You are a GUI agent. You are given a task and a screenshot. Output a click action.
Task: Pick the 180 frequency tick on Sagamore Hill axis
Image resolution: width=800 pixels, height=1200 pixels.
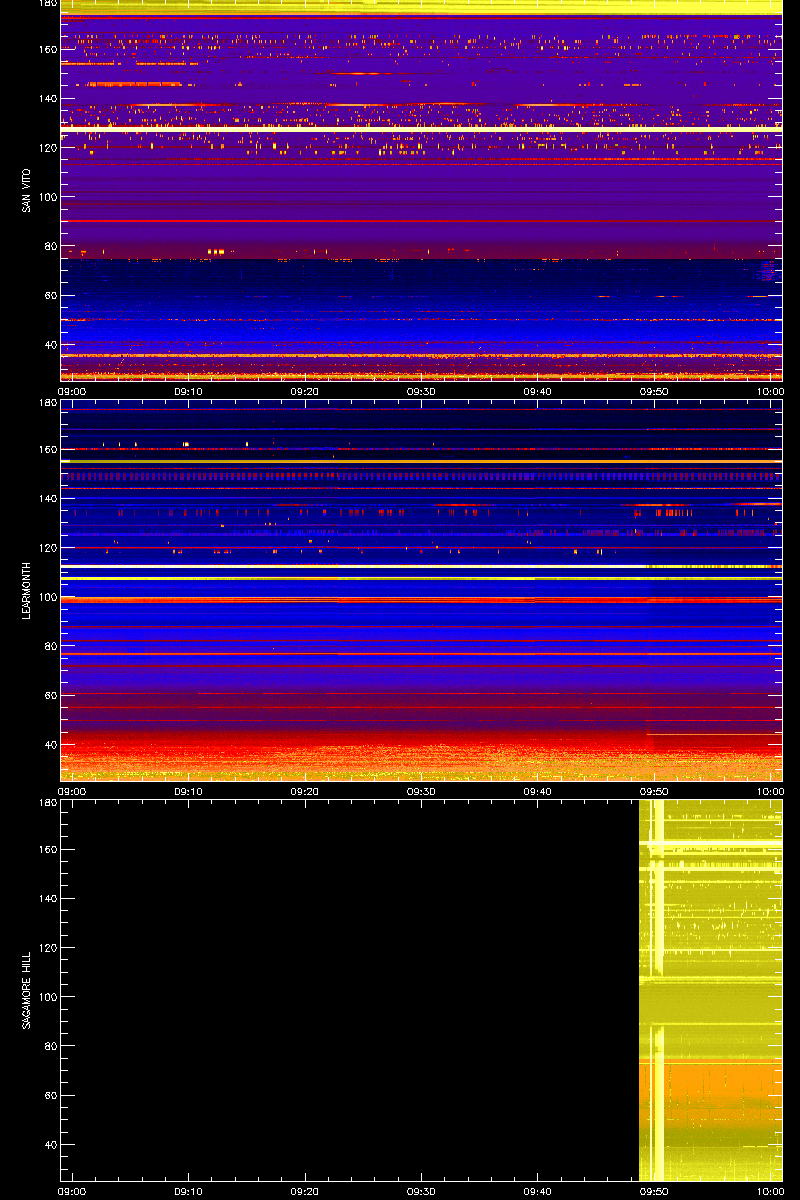click(x=47, y=803)
